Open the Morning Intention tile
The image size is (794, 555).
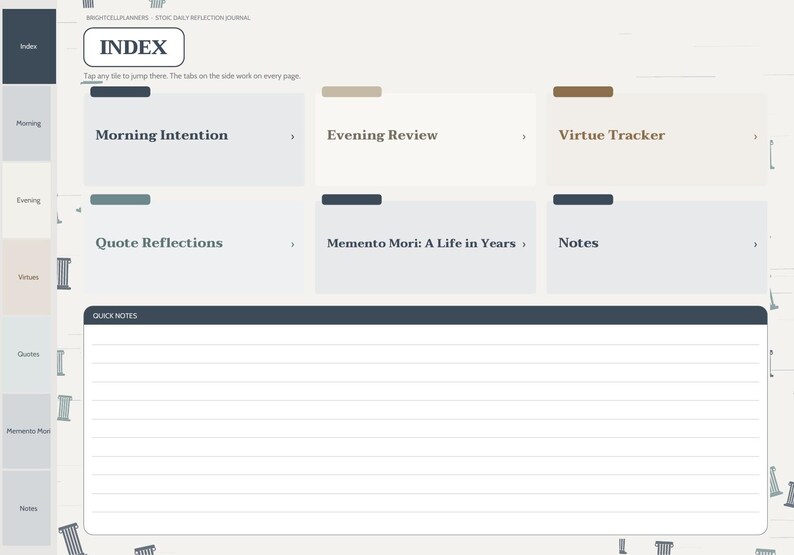(194, 139)
